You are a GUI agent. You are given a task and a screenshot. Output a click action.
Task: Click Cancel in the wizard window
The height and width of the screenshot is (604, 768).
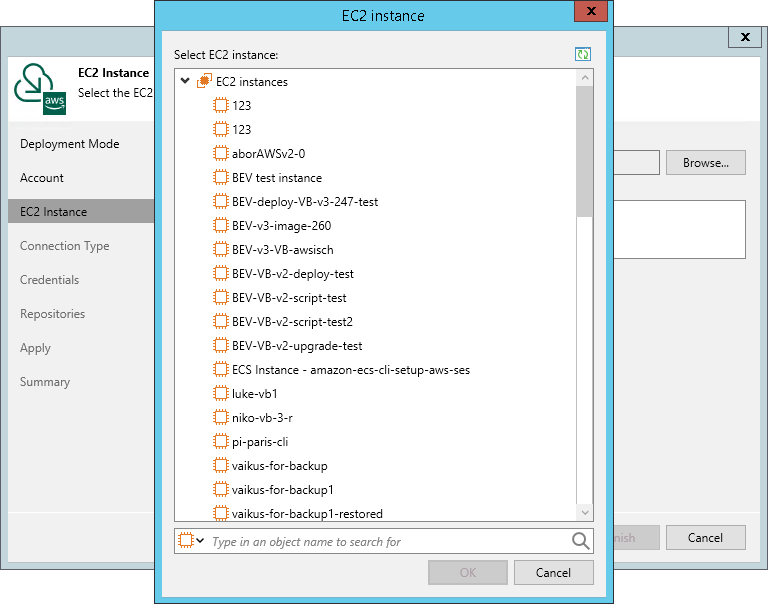point(706,537)
